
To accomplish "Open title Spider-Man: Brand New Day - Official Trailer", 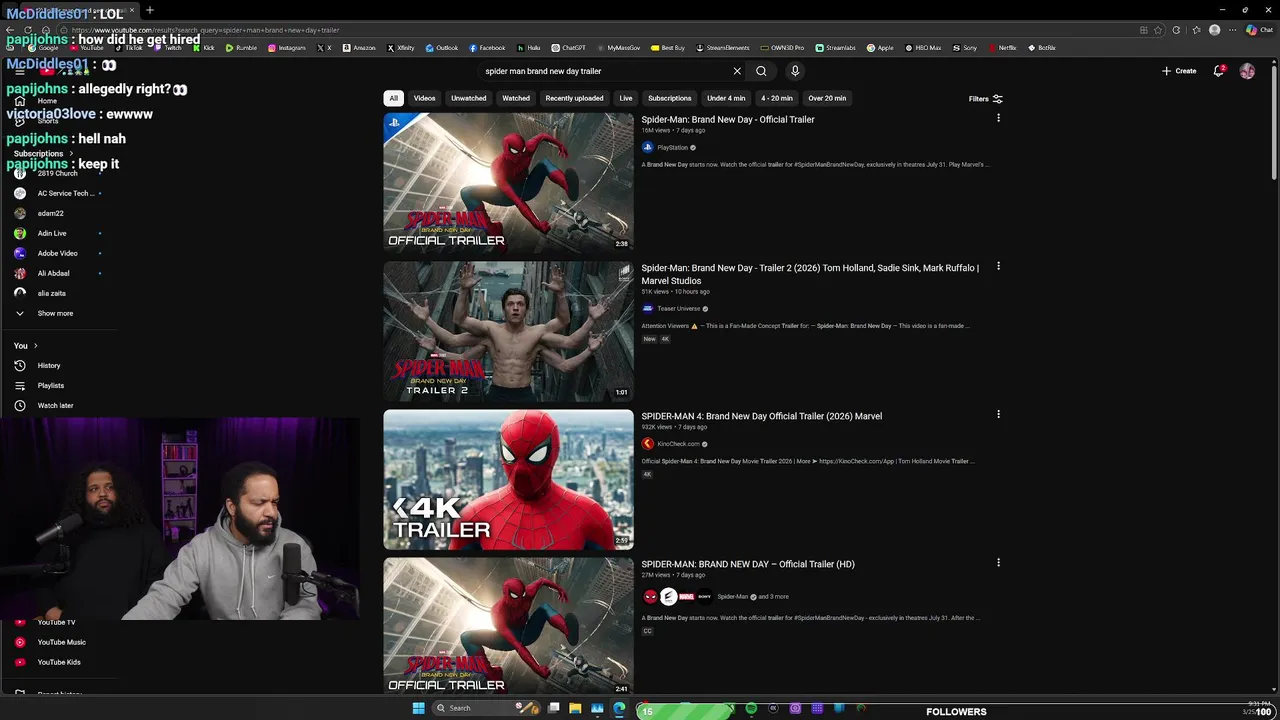I will 728,120.
